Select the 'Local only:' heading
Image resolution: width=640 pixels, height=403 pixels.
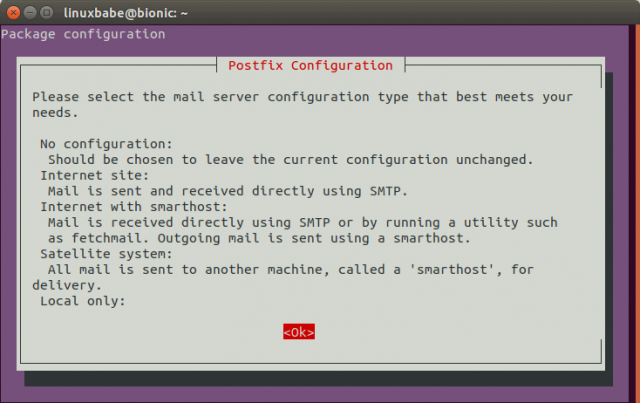point(83,300)
